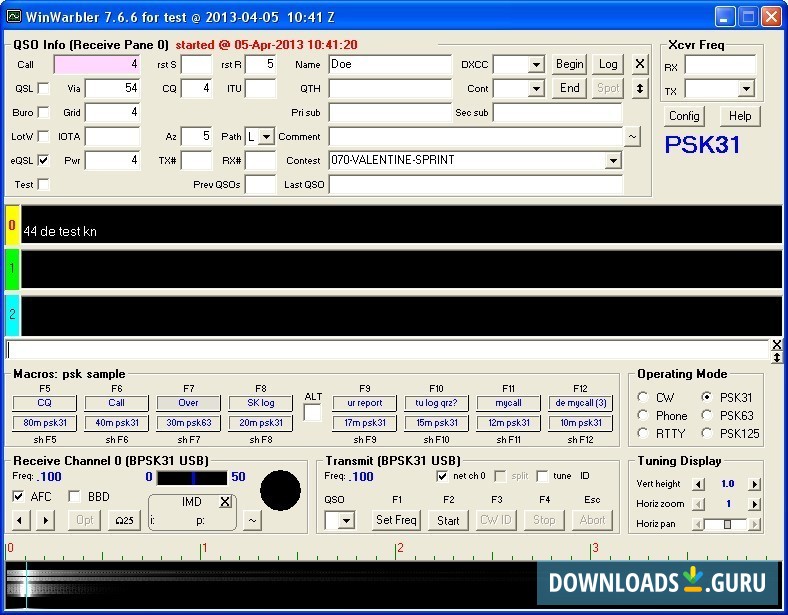Click the left arrow in Receive Channel panel
788x615 pixels.
pos(21,520)
